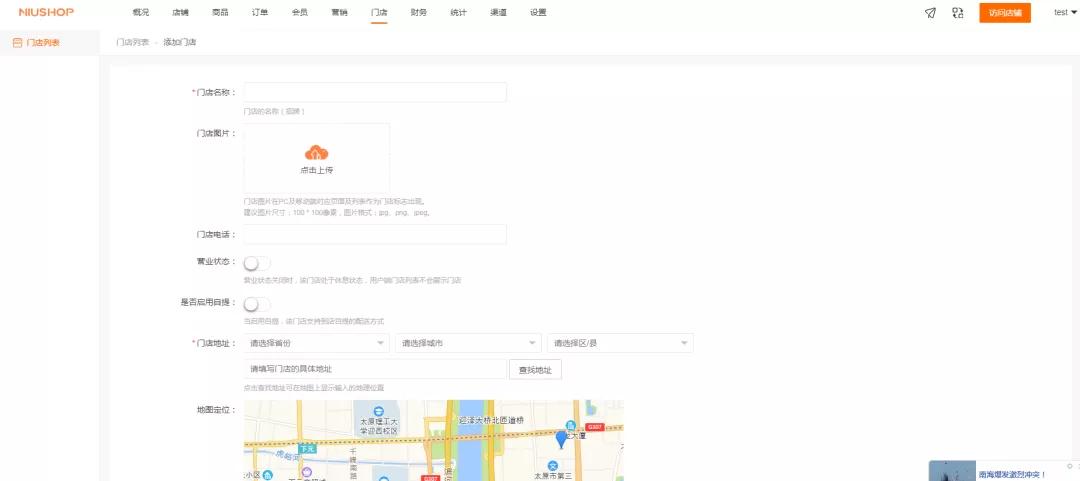Open the 营销 menu
The width and height of the screenshot is (1080, 481).
[x=340, y=12]
